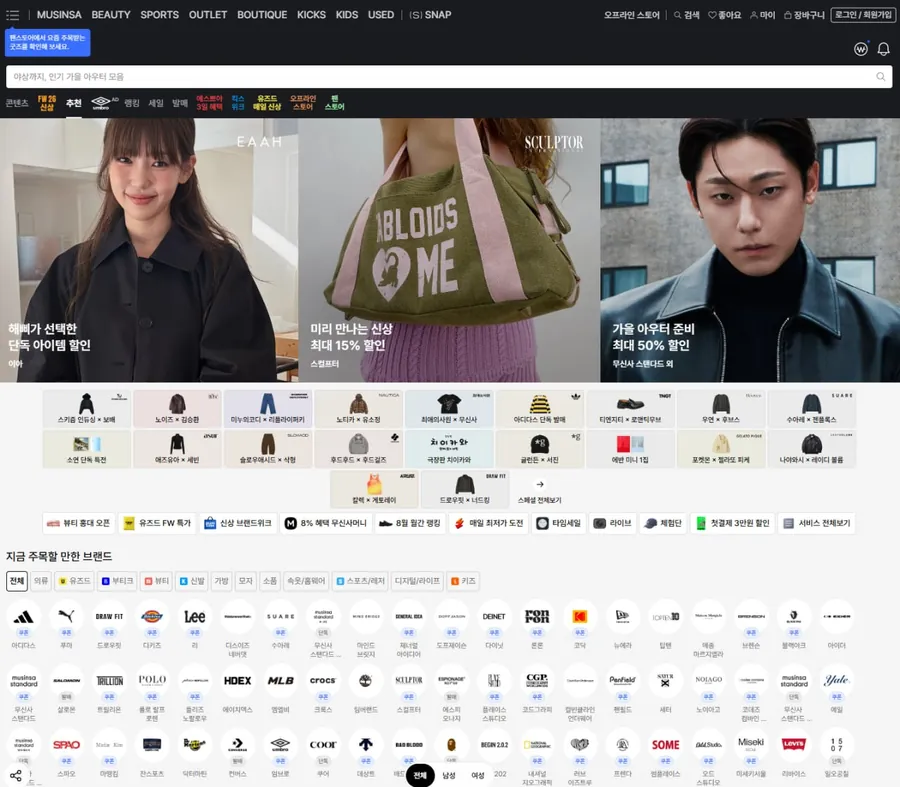Filter brands by 유즈드 chip

[75, 581]
